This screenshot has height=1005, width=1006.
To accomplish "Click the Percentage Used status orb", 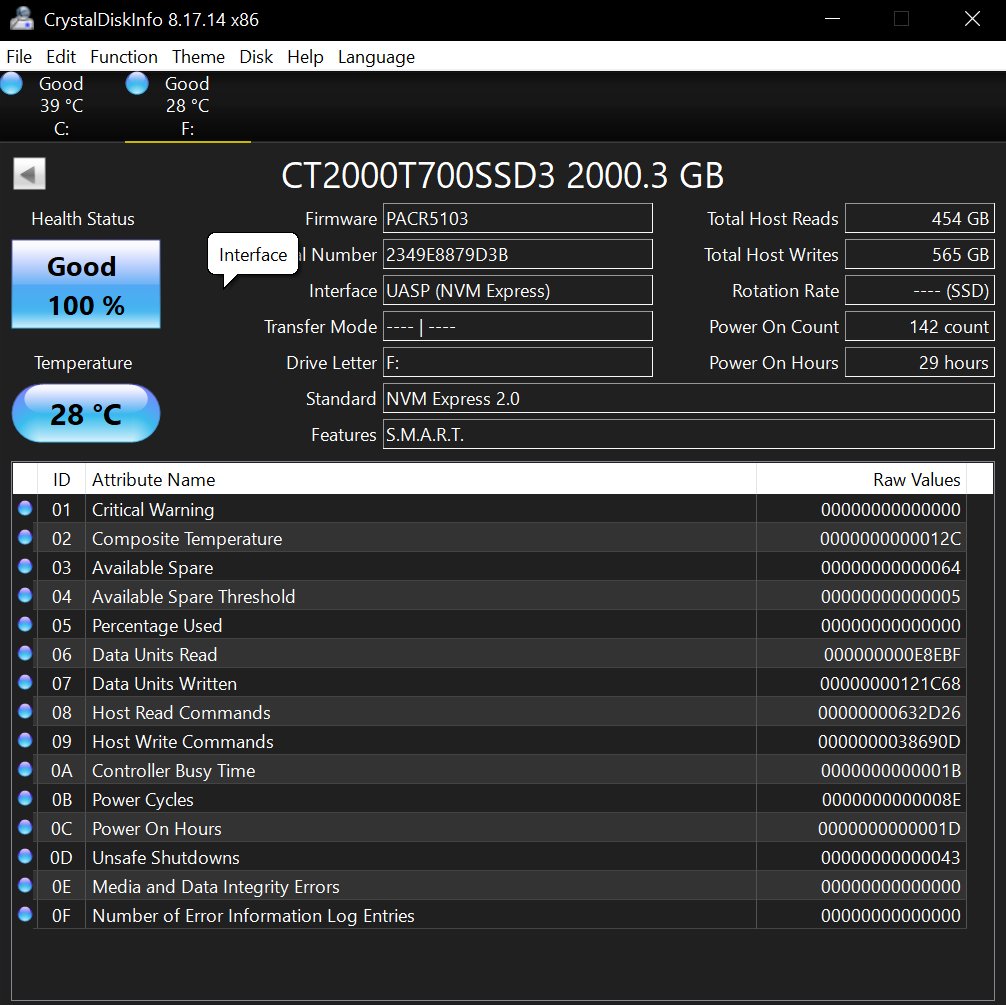I will [x=25, y=625].
